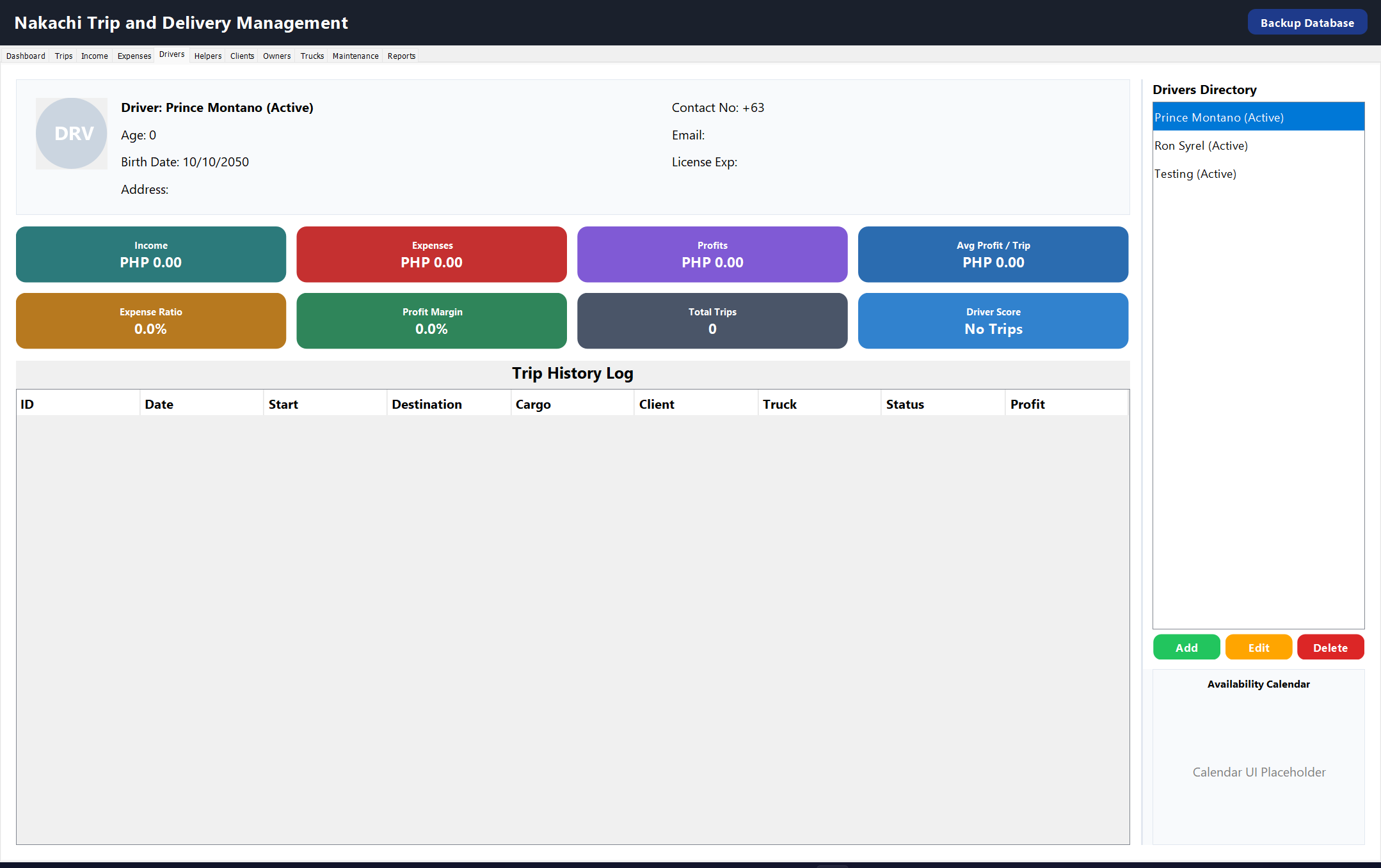This screenshot has width=1381, height=868.
Task: Click the Calendar UI Placeholder text
Action: click(x=1259, y=772)
